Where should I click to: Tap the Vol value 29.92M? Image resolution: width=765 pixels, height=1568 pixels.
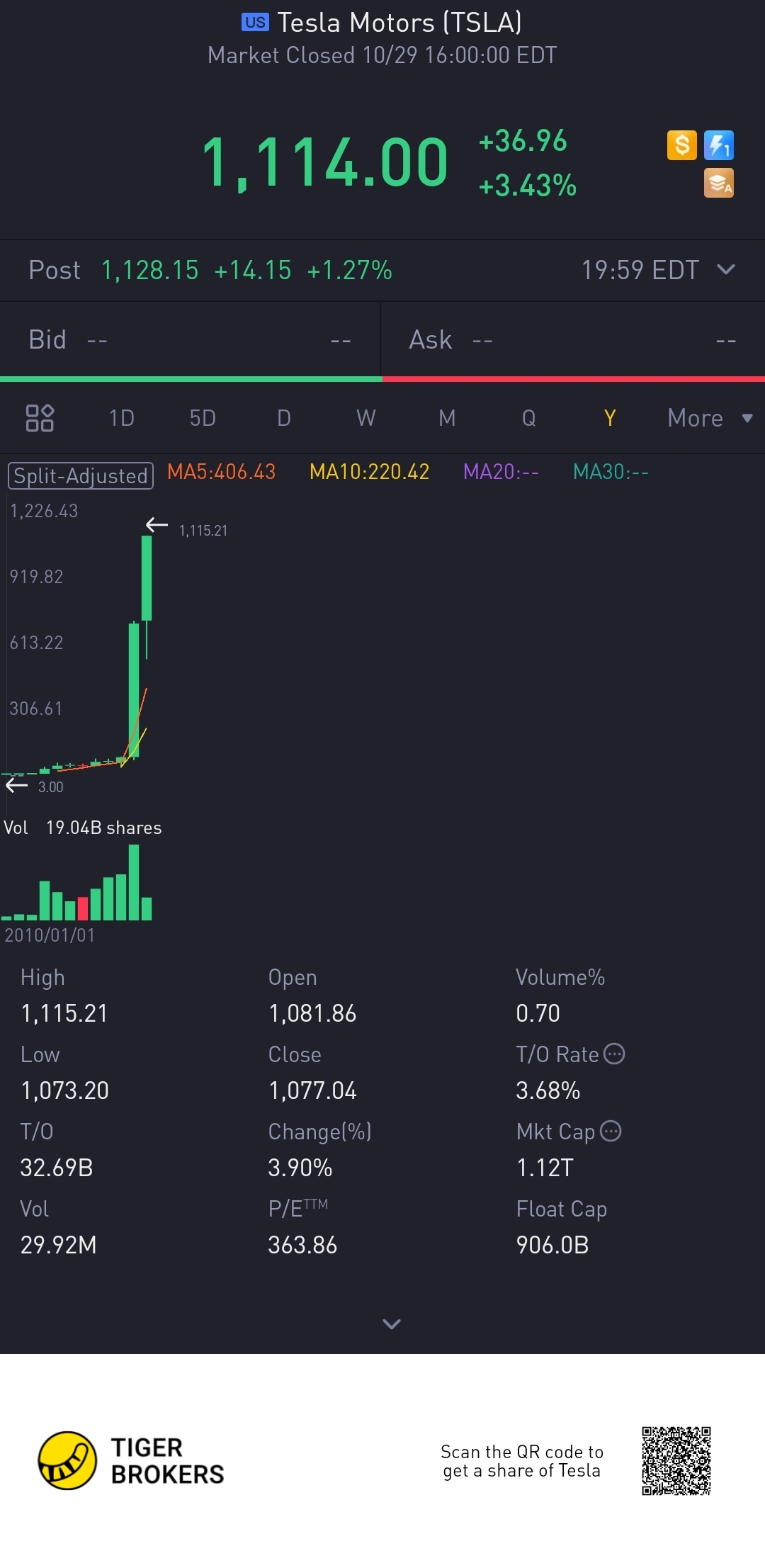tap(58, 1245)
